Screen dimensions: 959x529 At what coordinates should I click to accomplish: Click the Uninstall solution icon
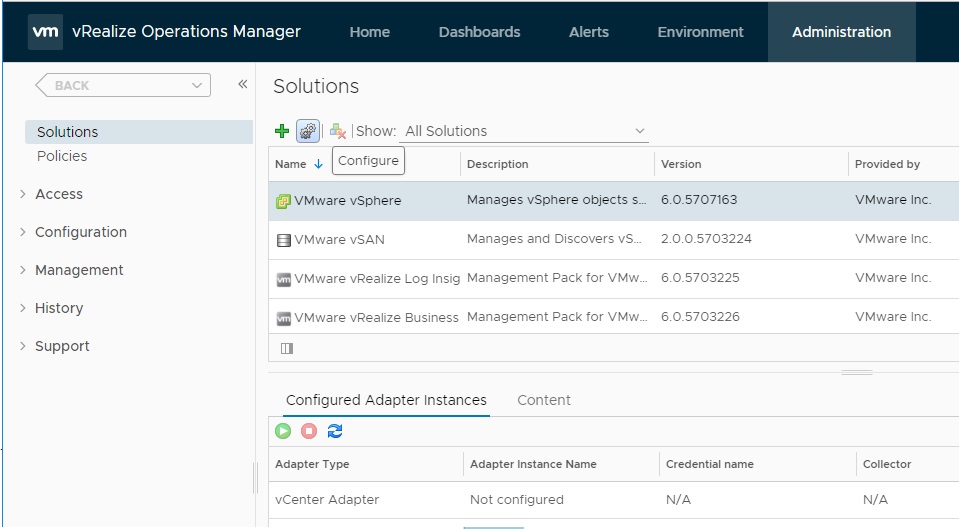(x=338, y=131)
